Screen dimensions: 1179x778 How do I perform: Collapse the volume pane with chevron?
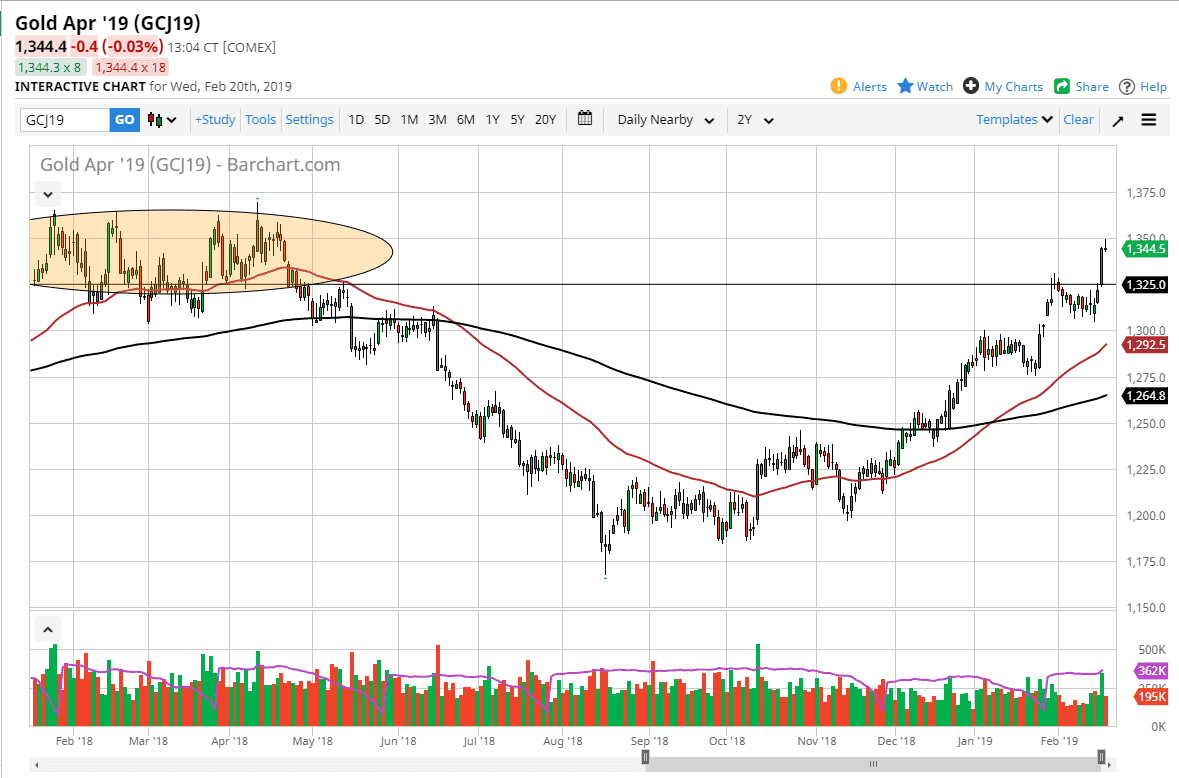pos(48,630)
